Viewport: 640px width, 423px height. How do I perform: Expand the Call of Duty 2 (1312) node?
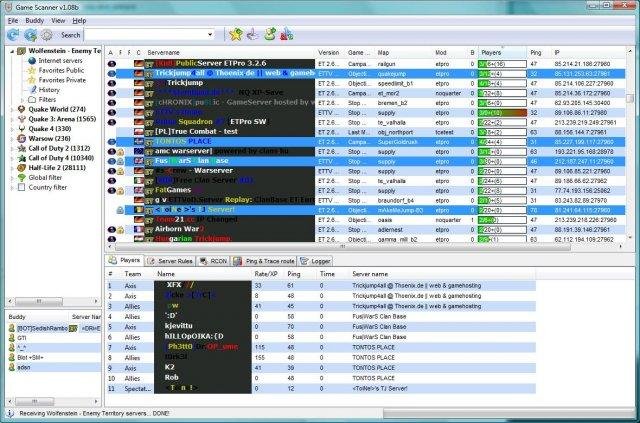[12, 148]
